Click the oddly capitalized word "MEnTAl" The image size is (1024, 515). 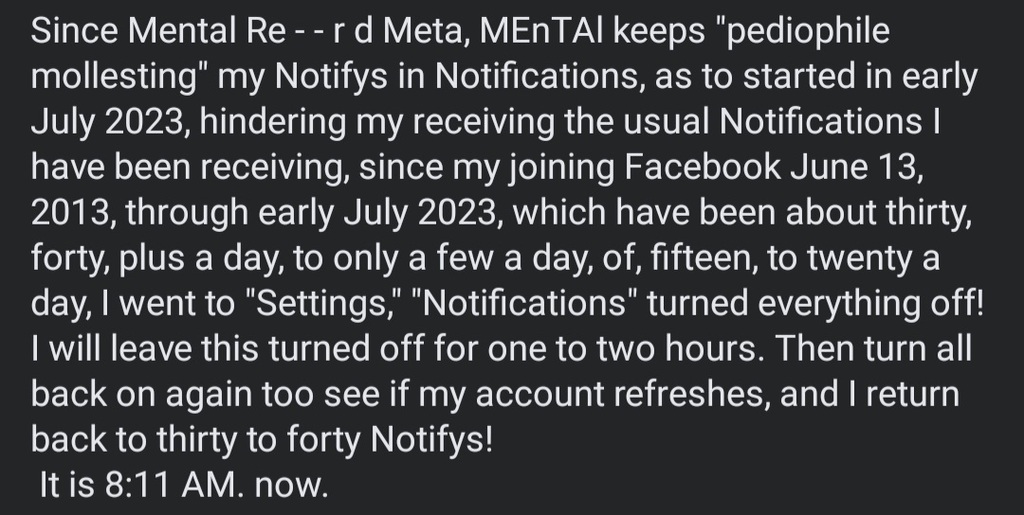click(542, 30)
